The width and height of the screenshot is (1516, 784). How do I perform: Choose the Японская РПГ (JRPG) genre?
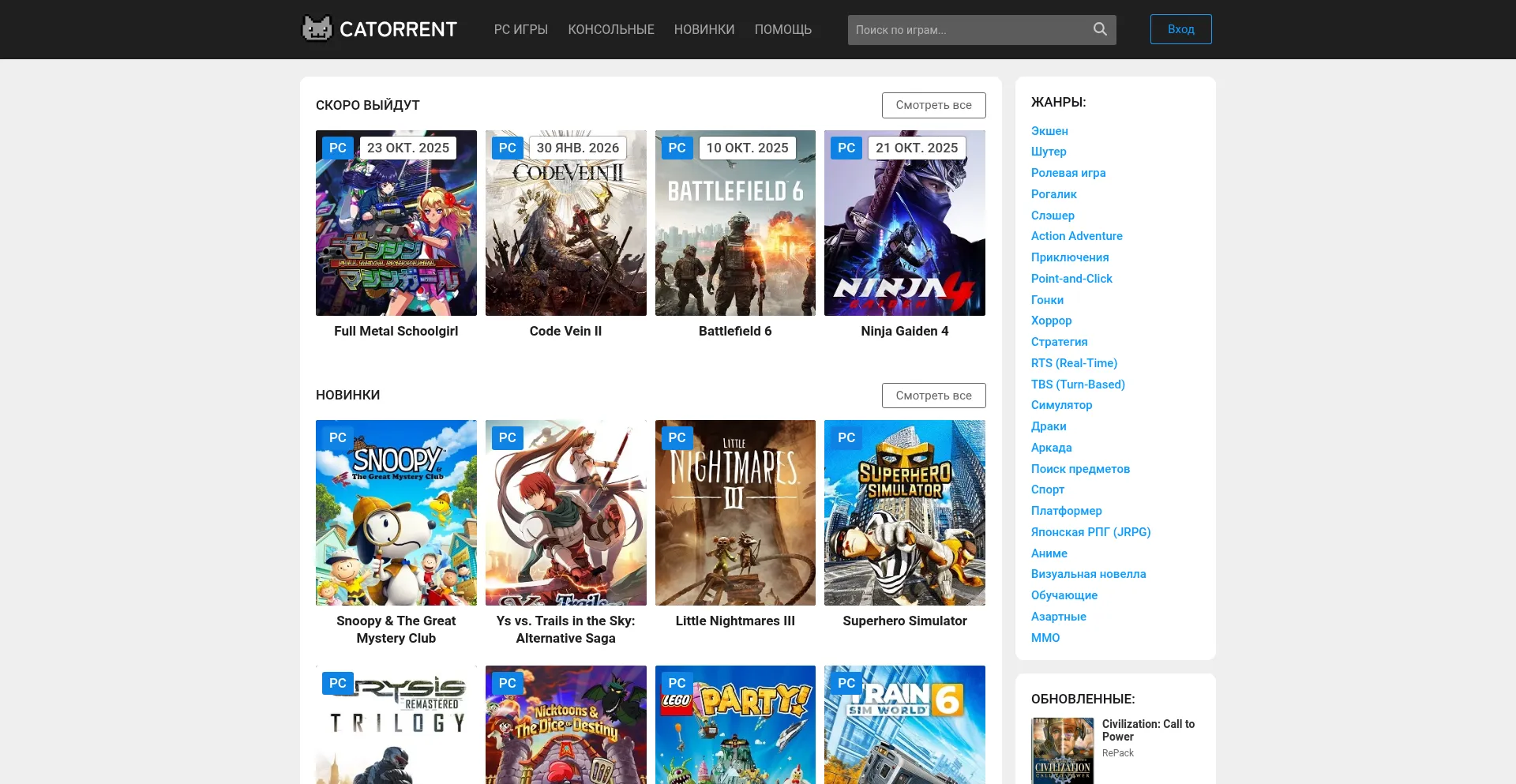pyautogui.click(x=1090, y=532)
